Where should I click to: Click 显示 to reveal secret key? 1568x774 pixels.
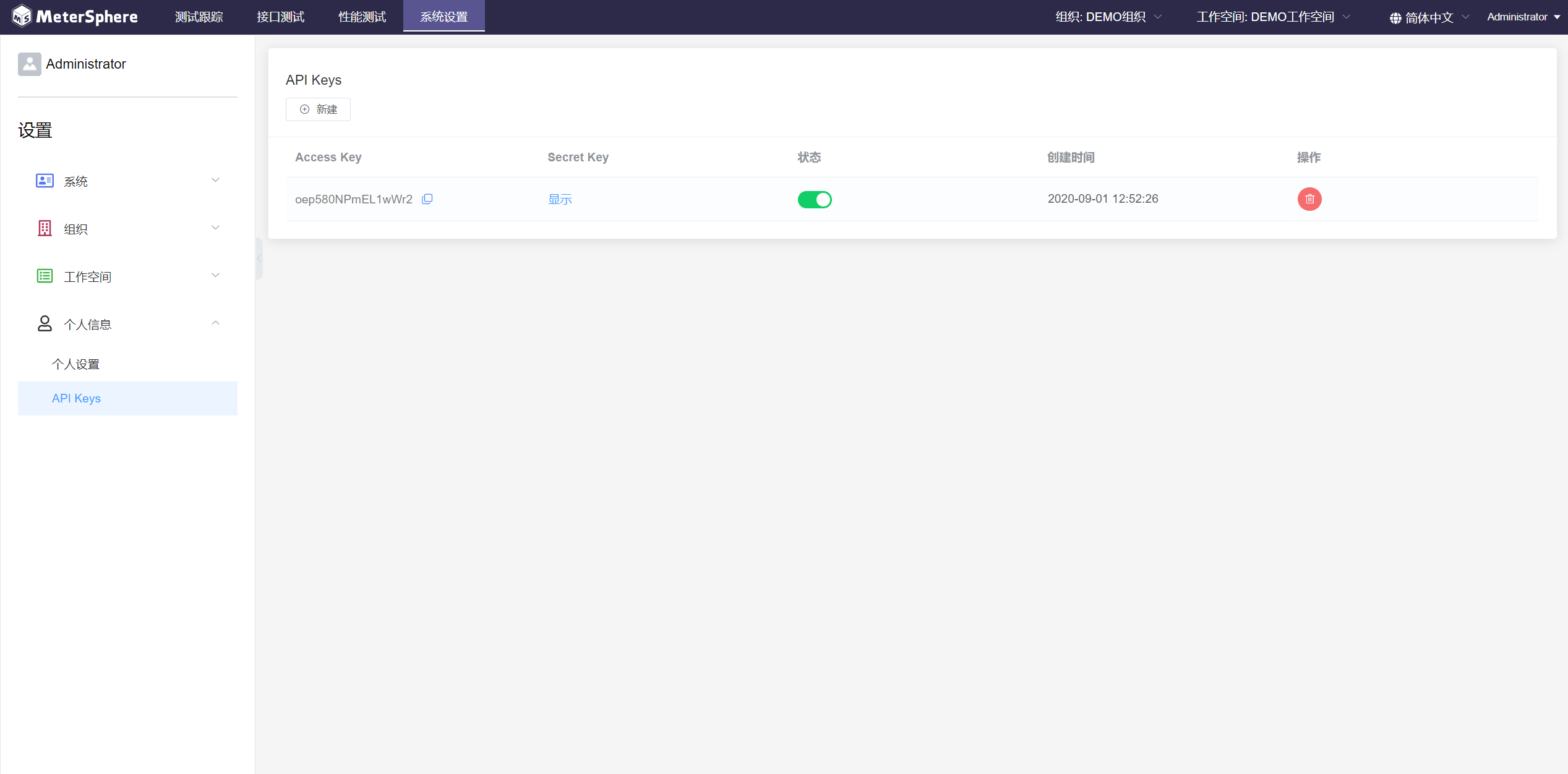(560, 199)
